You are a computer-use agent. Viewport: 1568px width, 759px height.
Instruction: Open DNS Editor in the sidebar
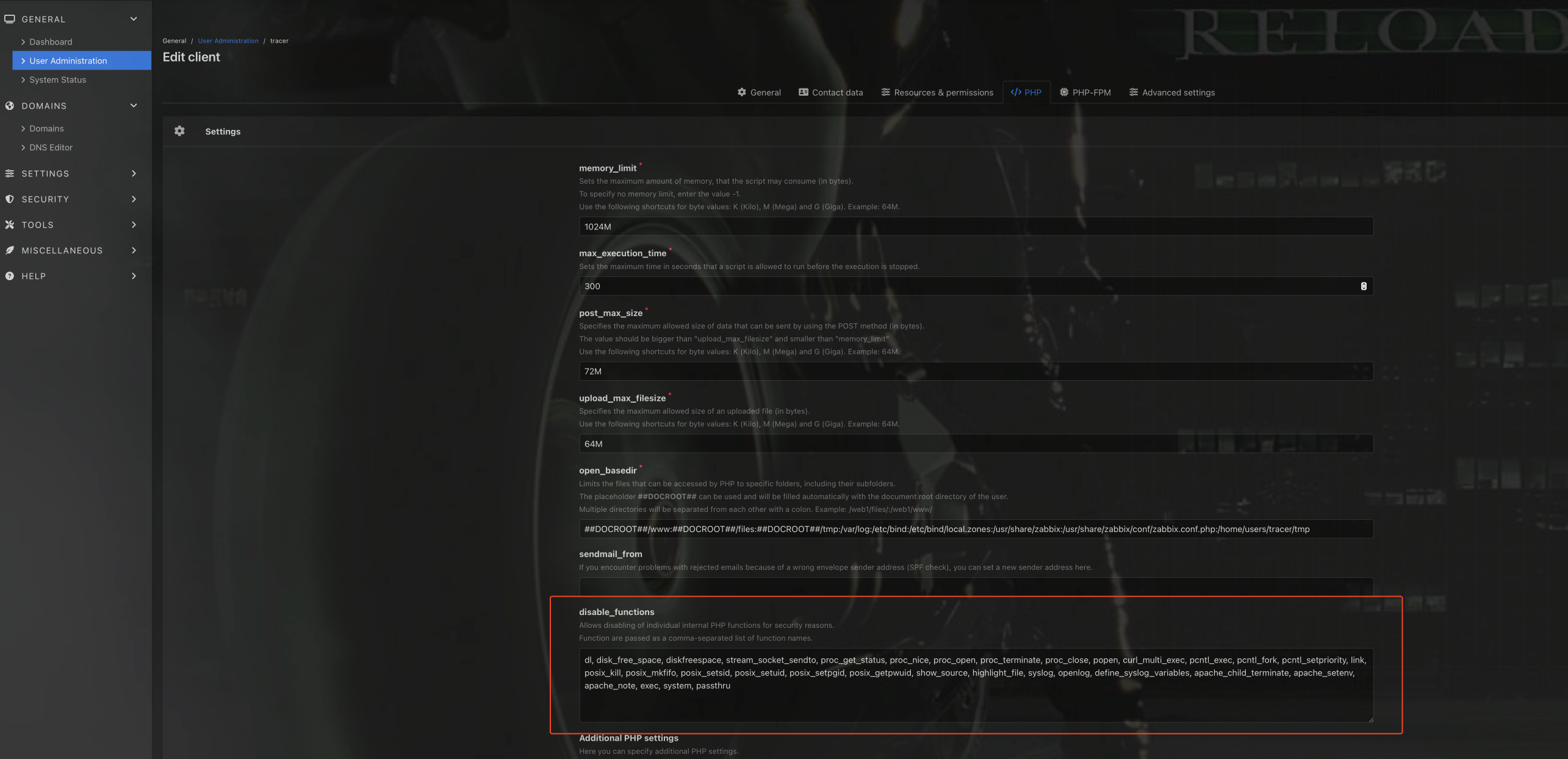(51, 147)
